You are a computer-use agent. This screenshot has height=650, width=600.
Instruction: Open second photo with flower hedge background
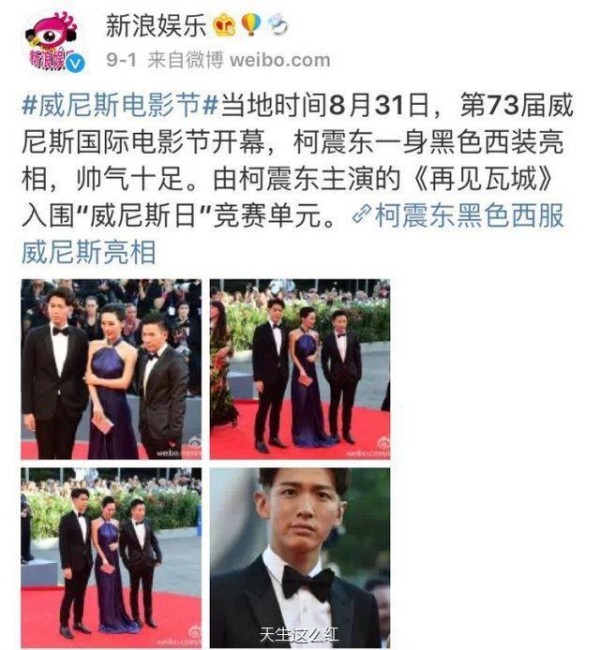point(300,369)
